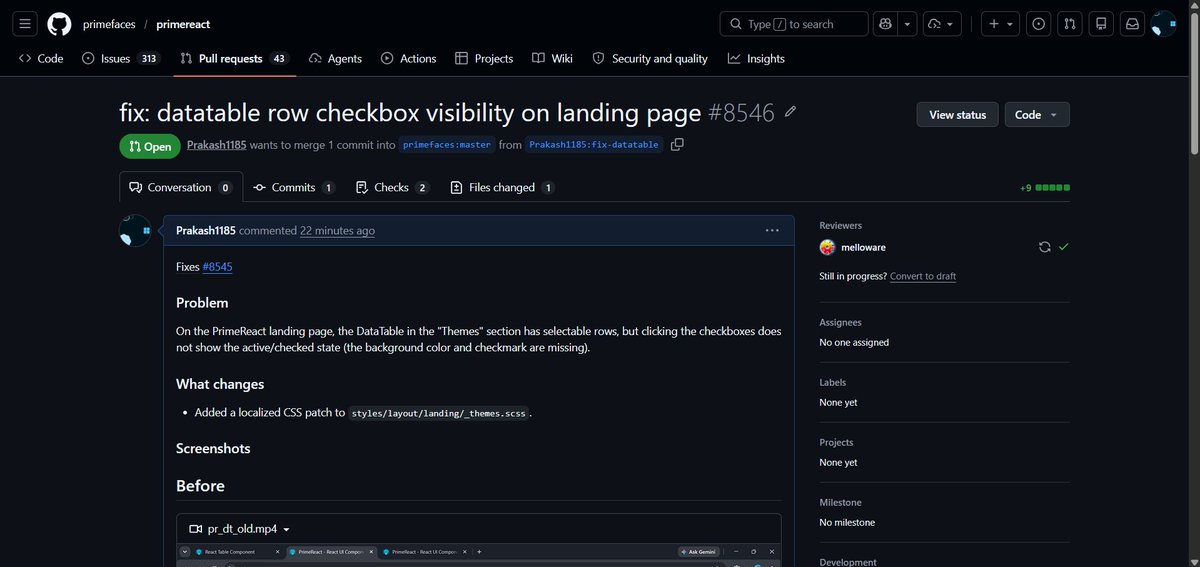Select the Conversation tab
Viewport: 1200px width, 567px height.
pos(181,187)
